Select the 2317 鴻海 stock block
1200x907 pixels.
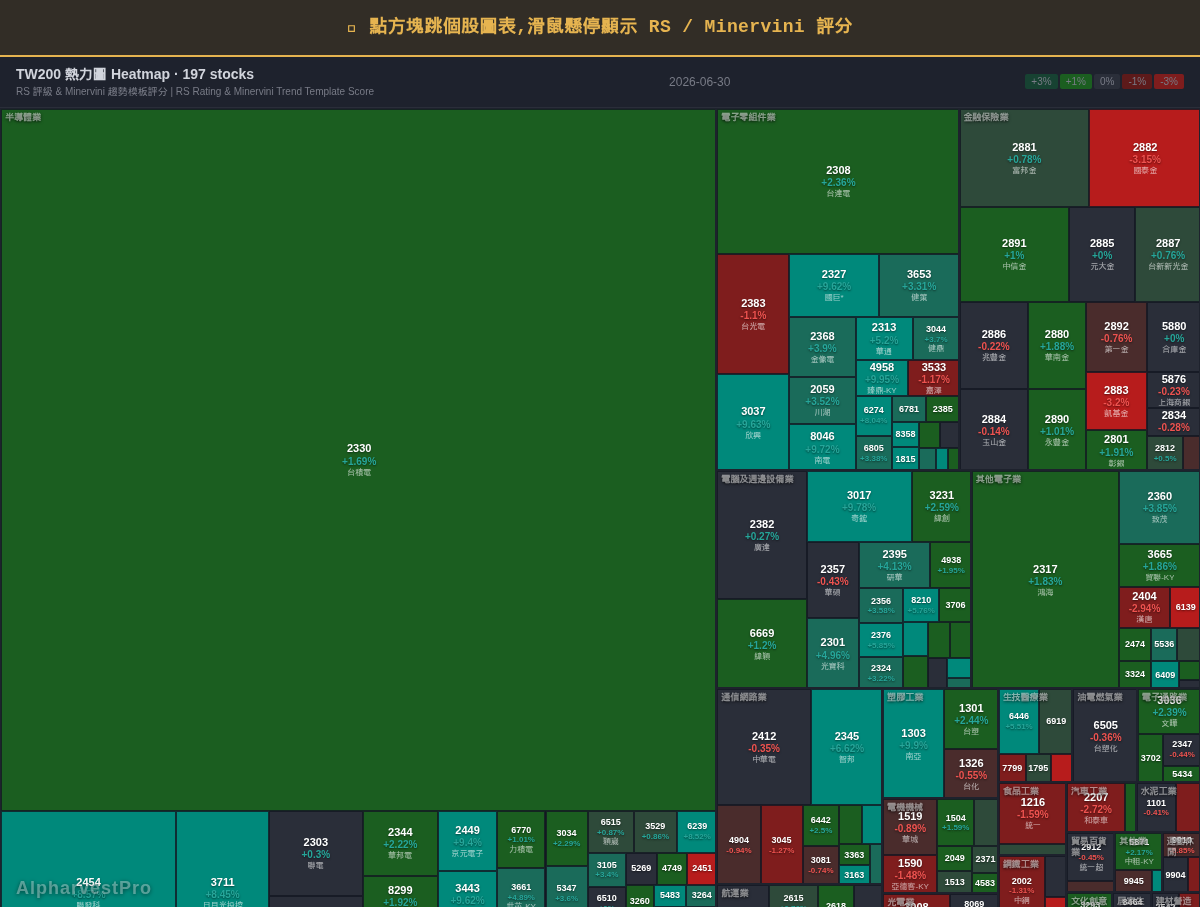(1045, 579)
